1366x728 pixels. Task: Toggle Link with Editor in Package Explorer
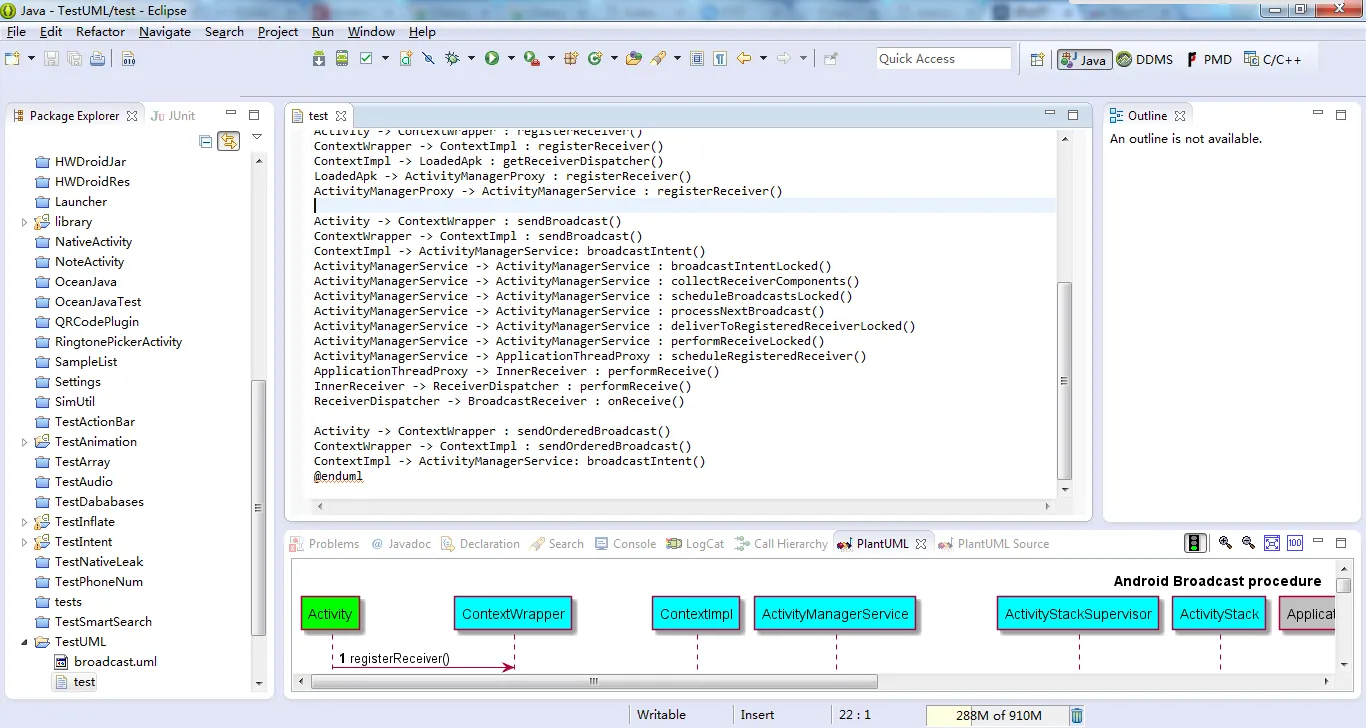(x=228, y=141)
